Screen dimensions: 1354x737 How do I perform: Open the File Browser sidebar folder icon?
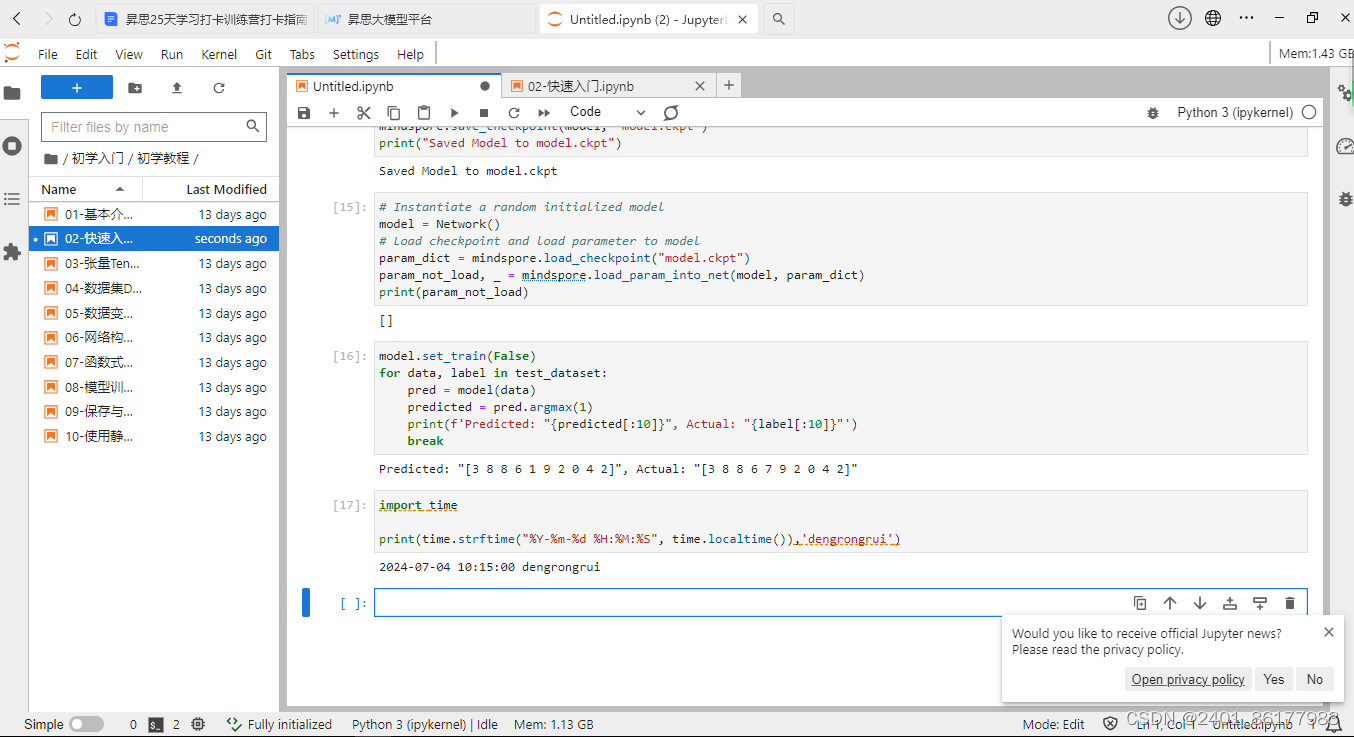[12, 93]
